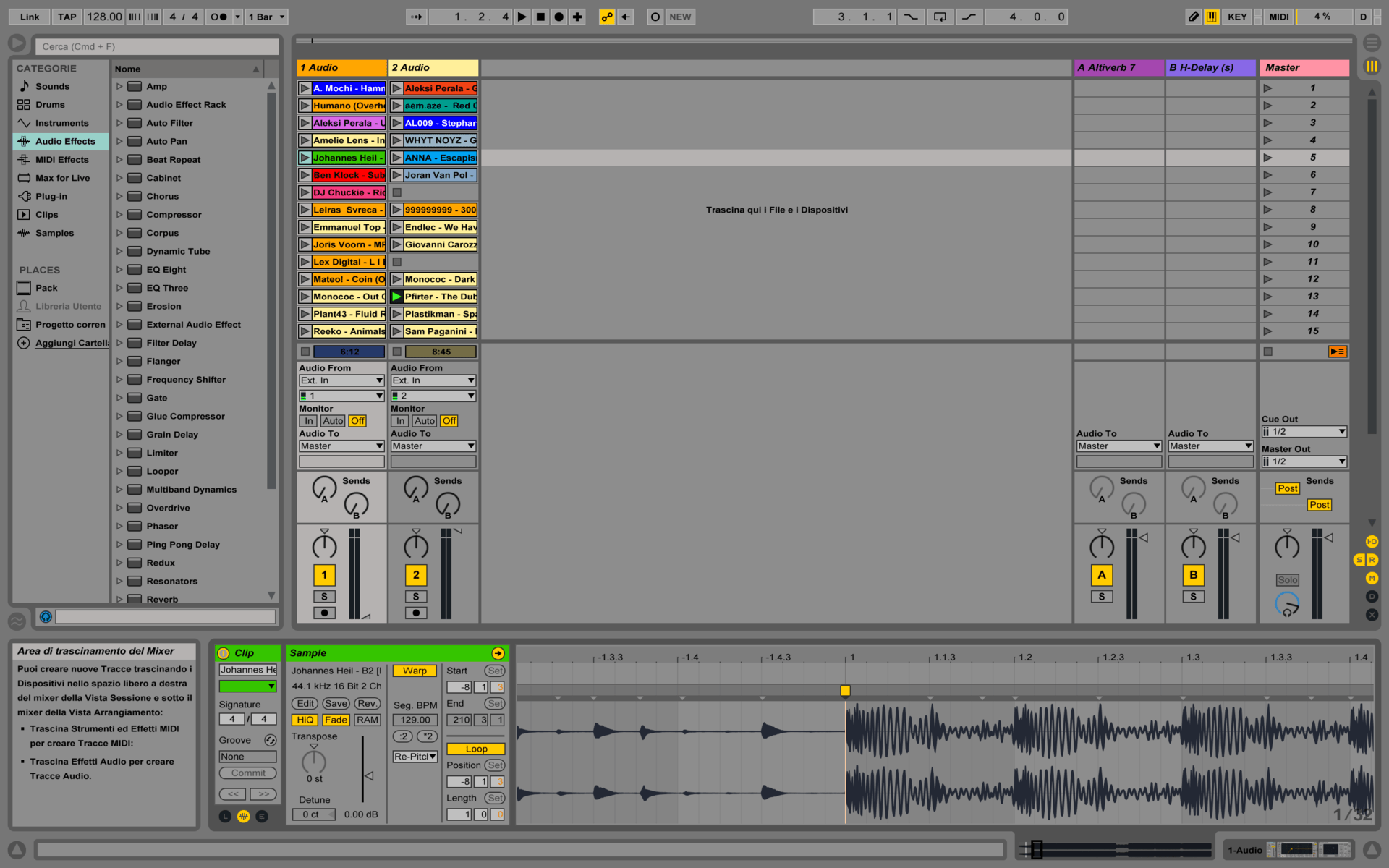
Task: Set track 1 Monitor to Auto
Action: (x=333, y=421)
